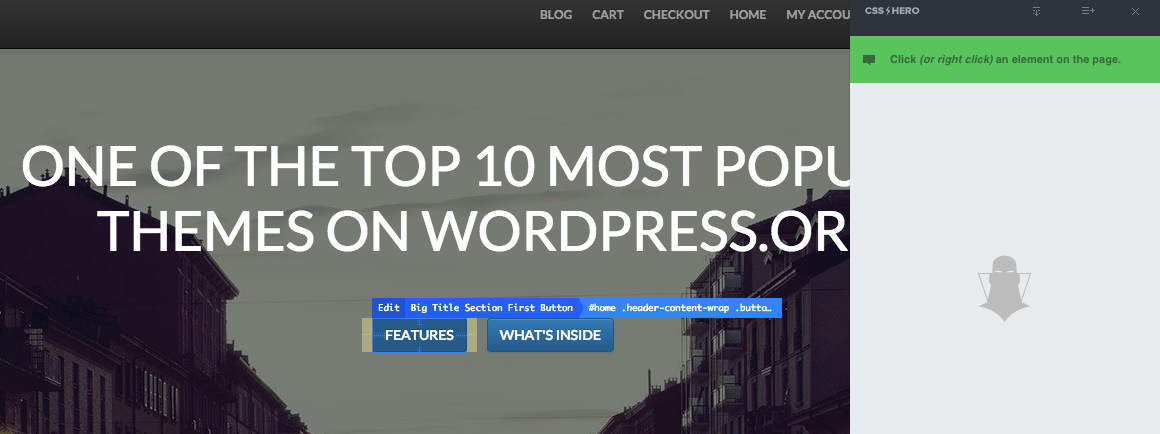Click 'Big Title Section First Button' label
The image size is (1160, 434).
[491, 308]
